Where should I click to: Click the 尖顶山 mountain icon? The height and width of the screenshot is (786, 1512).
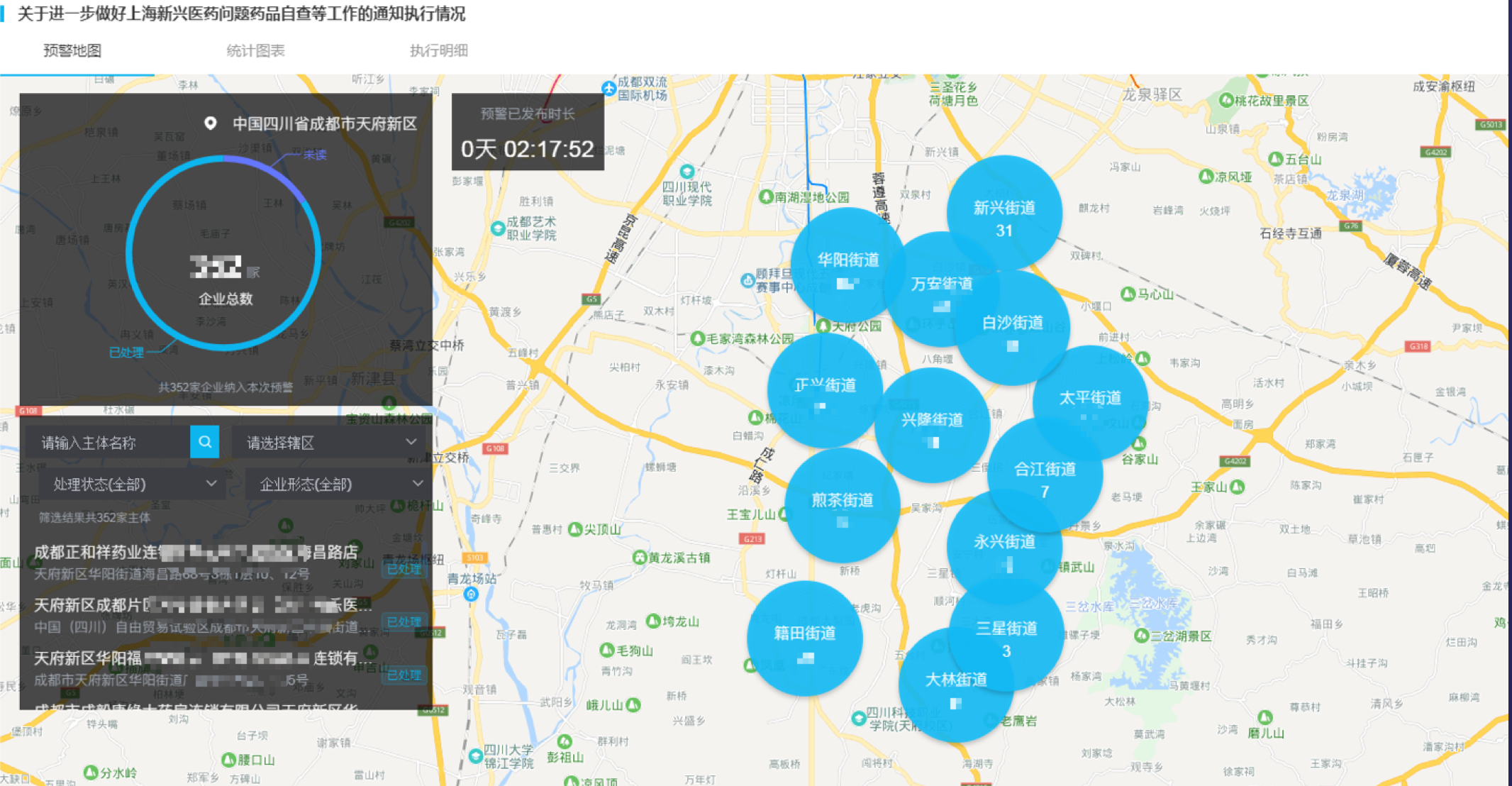tap(575, 529)
